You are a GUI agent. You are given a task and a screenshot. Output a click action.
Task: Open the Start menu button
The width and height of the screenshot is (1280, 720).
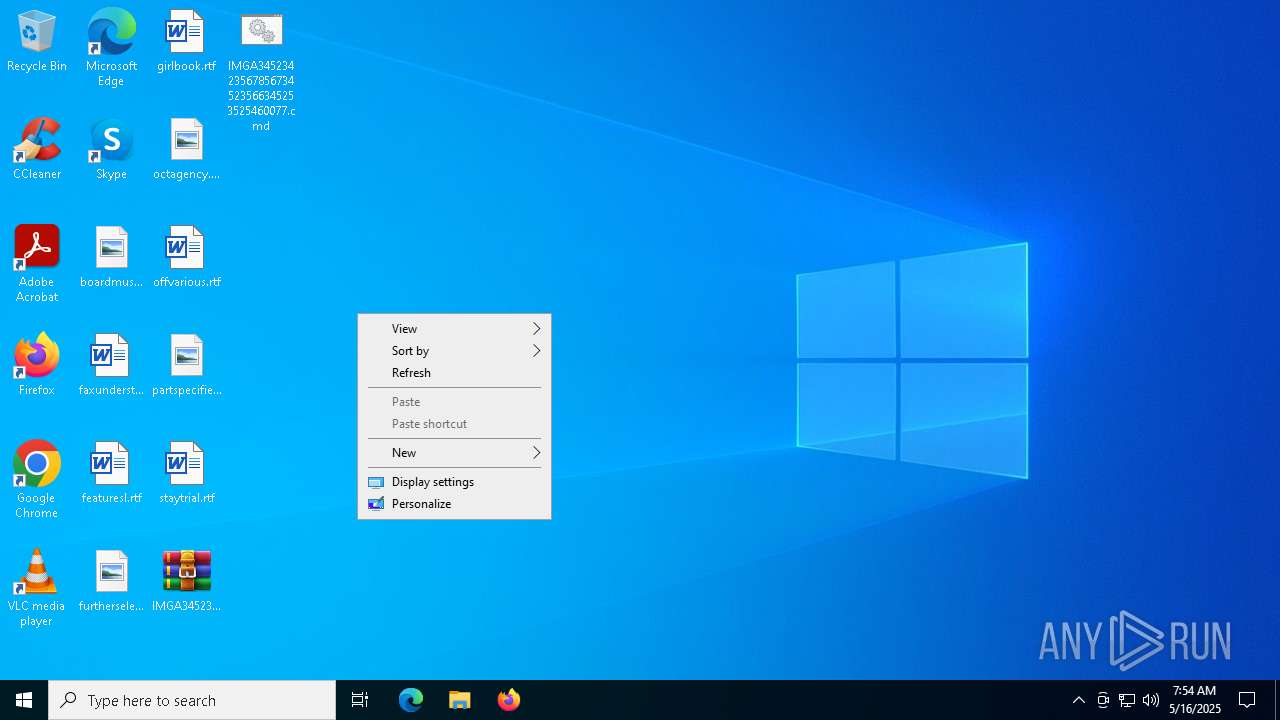[x=24, y=700]
